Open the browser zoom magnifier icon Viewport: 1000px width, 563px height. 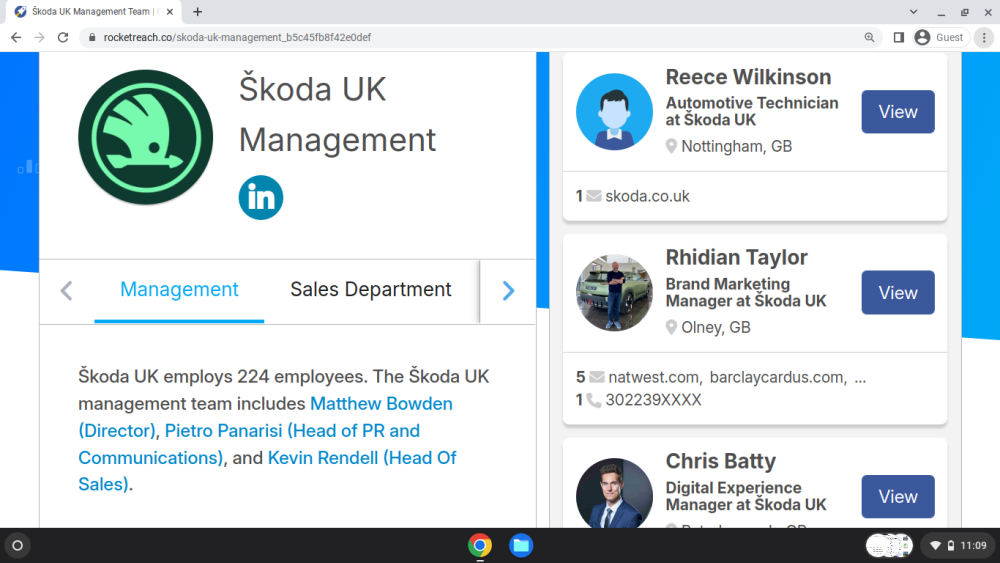pyautogui.click(x=869, y=38)
